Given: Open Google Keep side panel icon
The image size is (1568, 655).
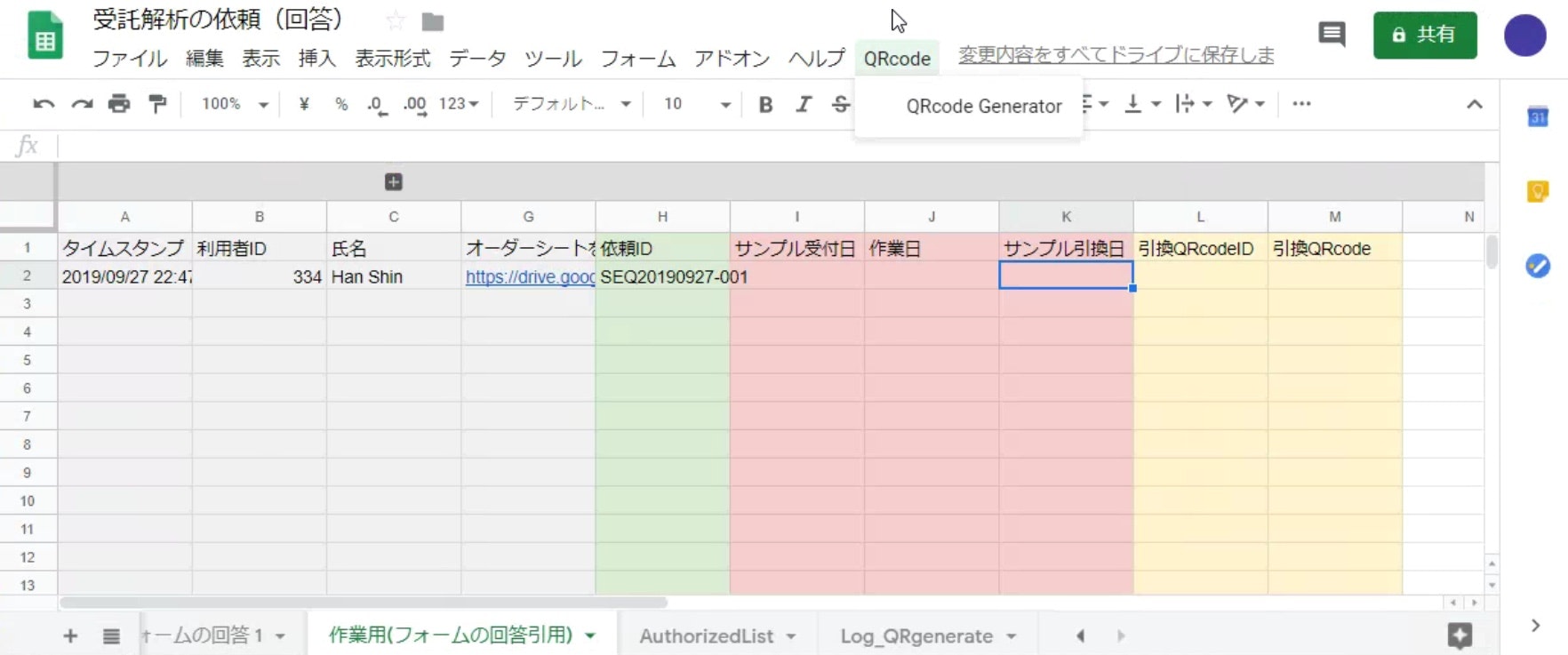Looking at the screenshot, I should click(x=1538, y=191).
